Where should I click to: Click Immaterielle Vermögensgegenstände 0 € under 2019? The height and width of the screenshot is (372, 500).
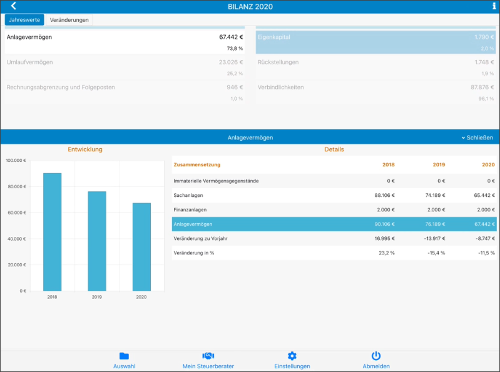pyautogui.click(x=441, y=181)
